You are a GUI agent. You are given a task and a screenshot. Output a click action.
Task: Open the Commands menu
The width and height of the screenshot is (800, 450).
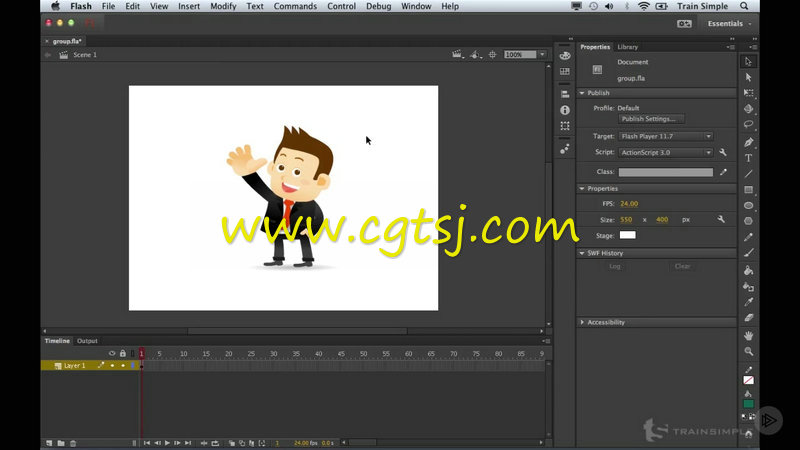click(x=295, y=6)
